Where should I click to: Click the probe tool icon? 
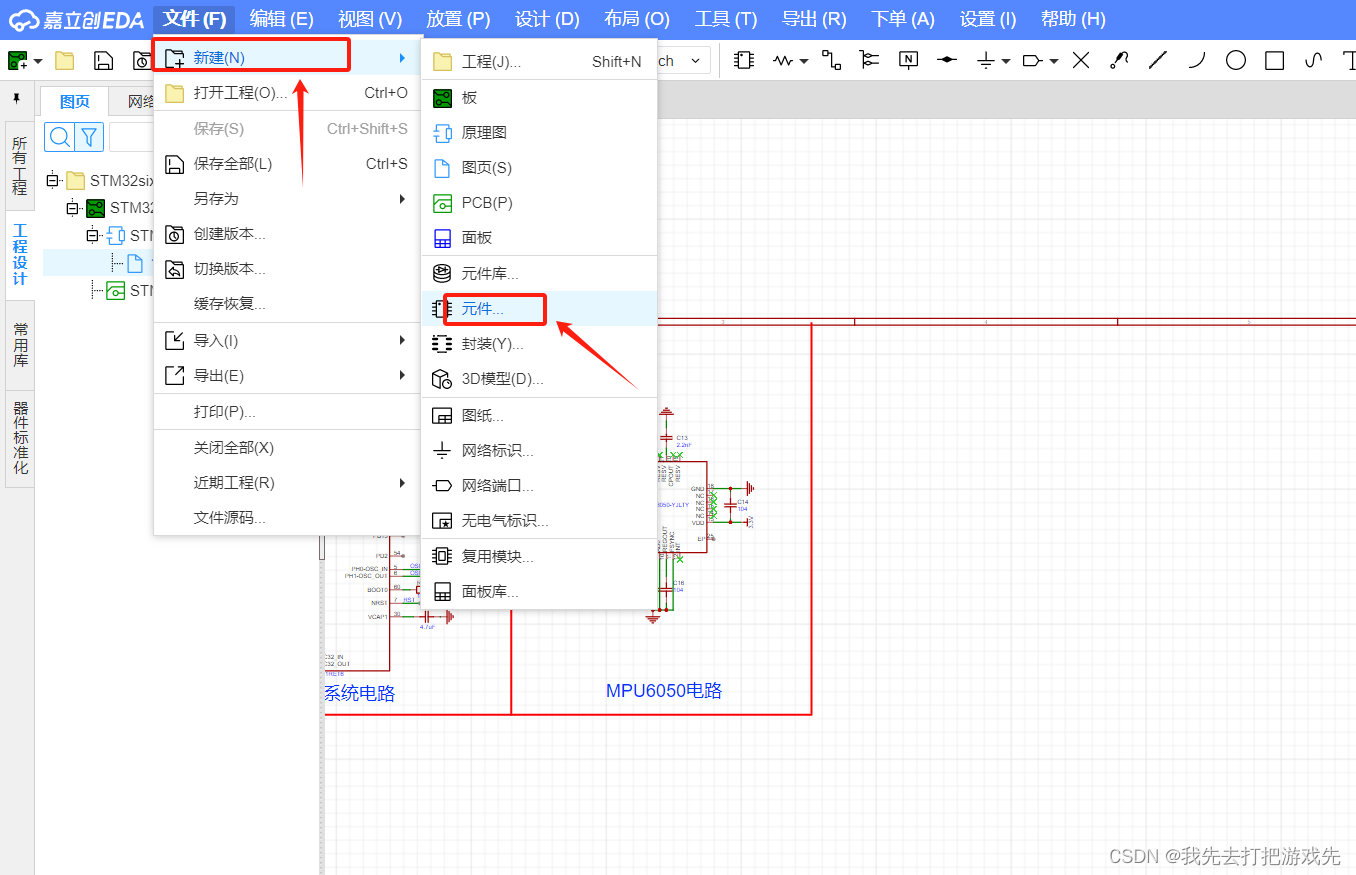(1119, 60)
